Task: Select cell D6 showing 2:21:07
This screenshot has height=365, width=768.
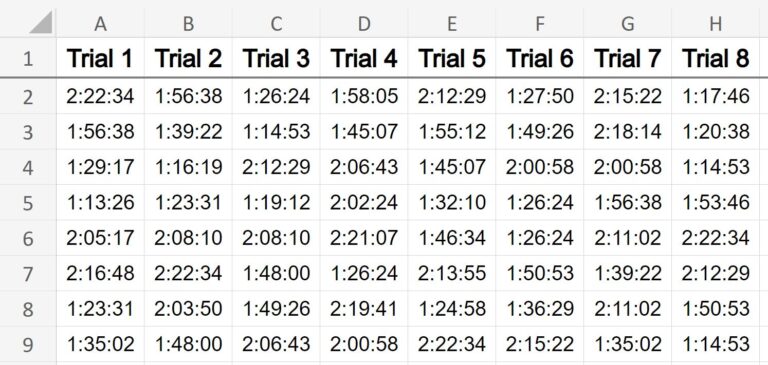Action: click(x=364, y=238)
